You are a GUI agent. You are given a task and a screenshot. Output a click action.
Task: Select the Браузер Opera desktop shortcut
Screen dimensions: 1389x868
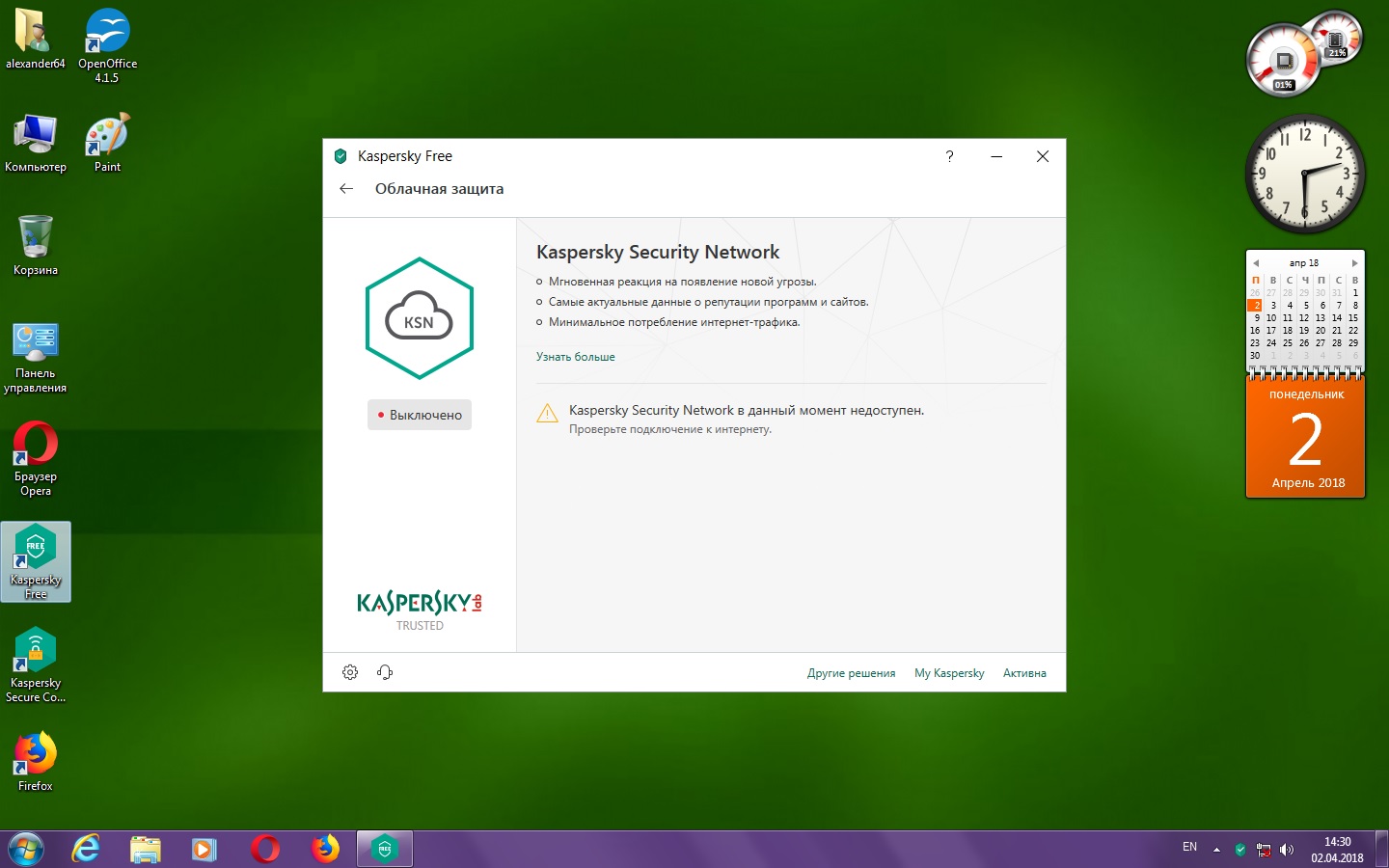click(x=36, y=459)
